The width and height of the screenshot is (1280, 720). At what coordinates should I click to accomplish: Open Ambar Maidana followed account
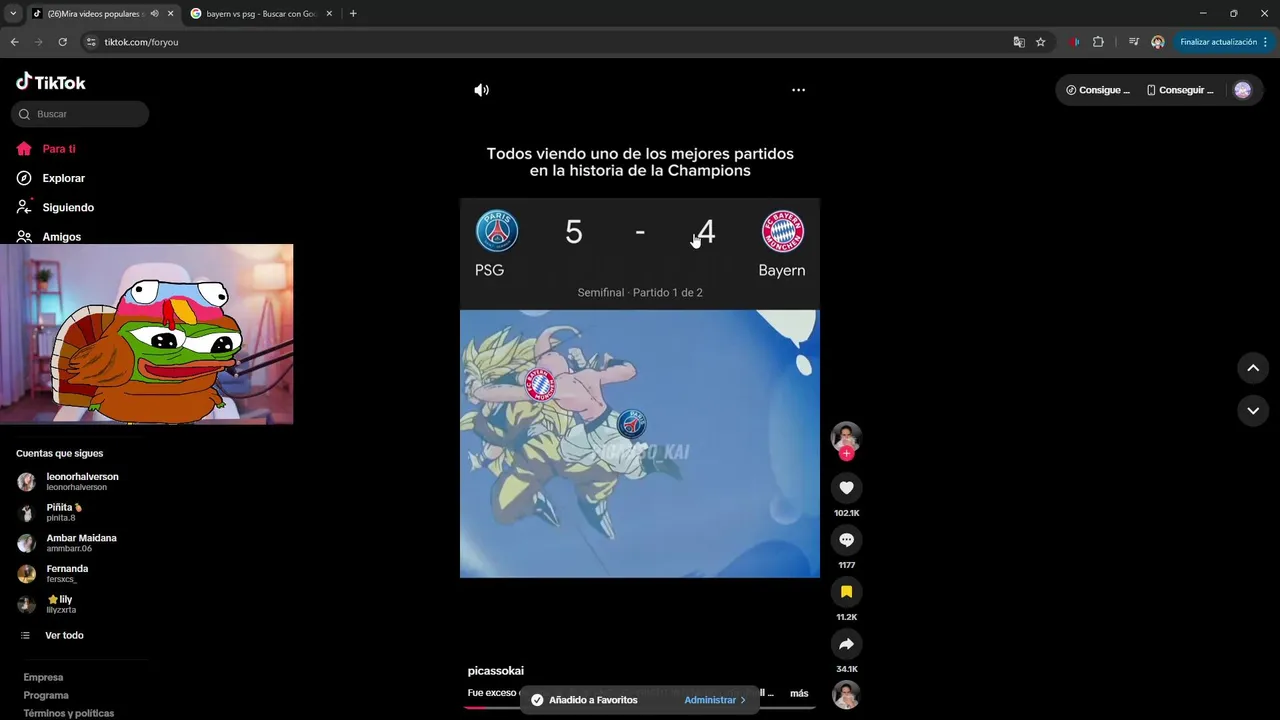coord(67,543)
